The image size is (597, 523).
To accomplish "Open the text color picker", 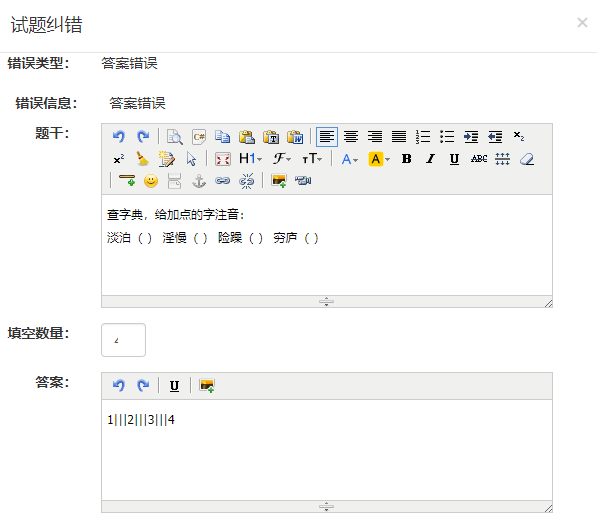I will coord(350,159).
